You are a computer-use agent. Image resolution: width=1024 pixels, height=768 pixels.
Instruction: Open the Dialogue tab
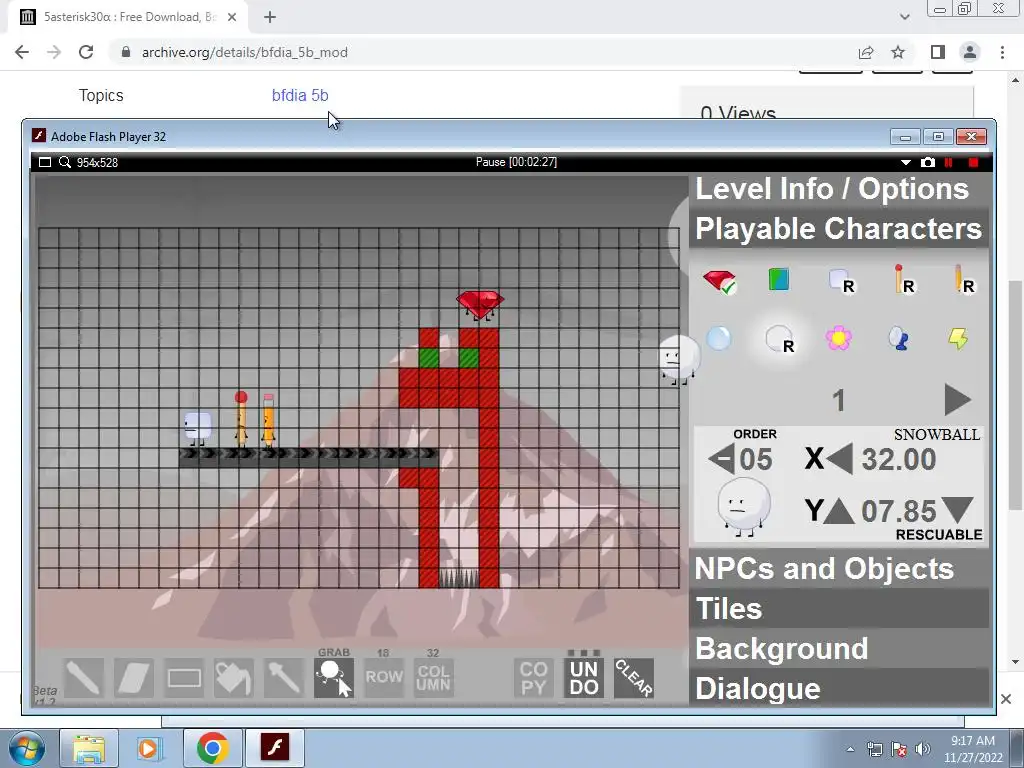(839, 688)
